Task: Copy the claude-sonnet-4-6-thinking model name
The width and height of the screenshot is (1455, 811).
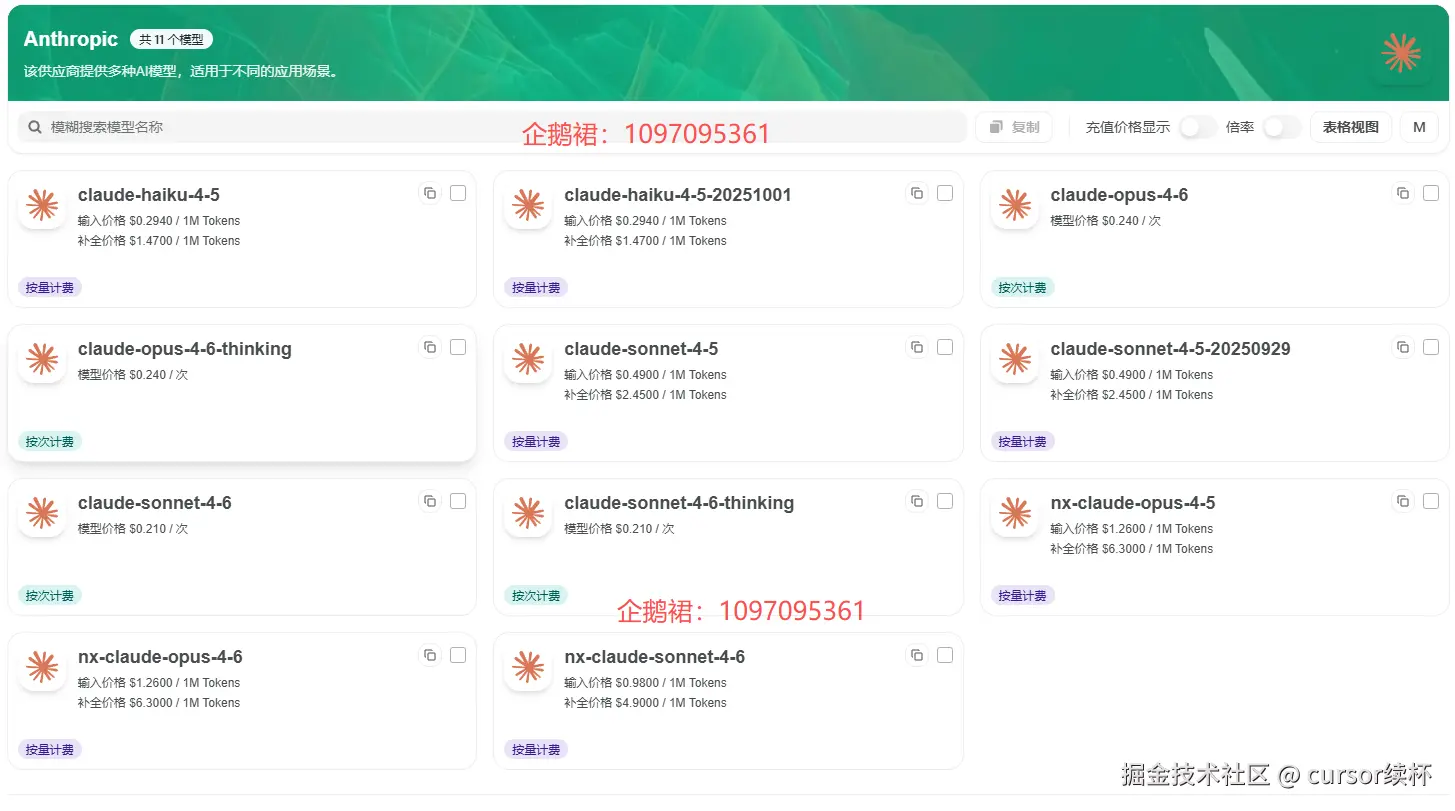Action: [x=917, y=501]
